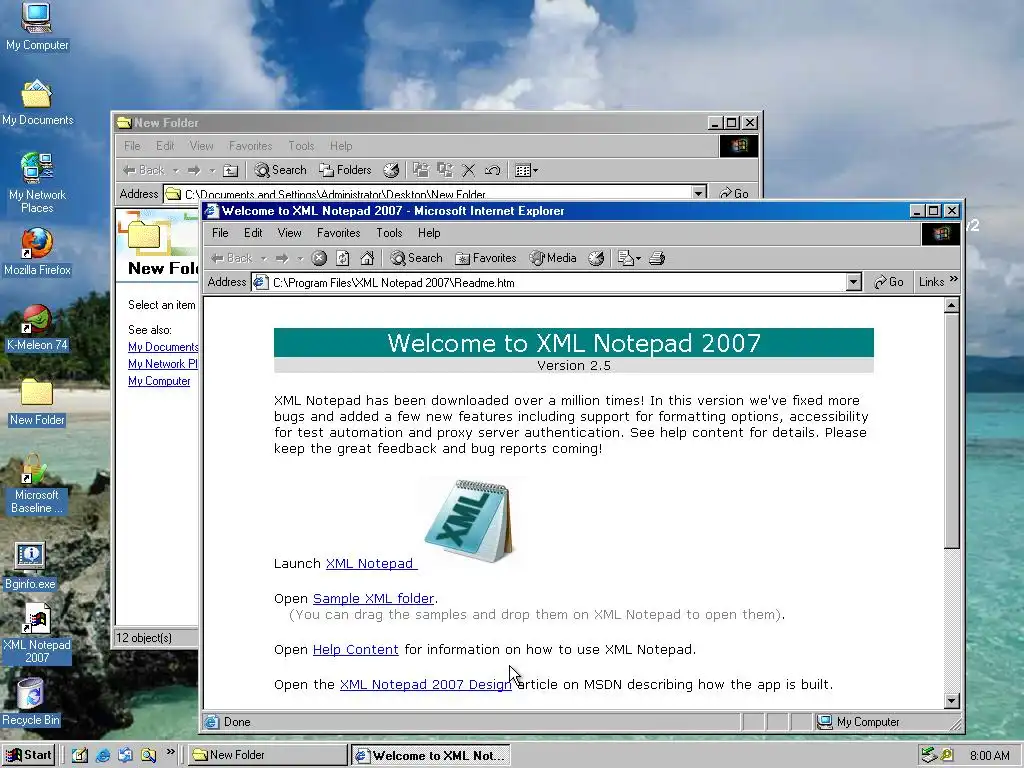Viewport: 1024px width, 768px height.
Task: Toggle Folders pane in New Folder window
Action: 345,170
